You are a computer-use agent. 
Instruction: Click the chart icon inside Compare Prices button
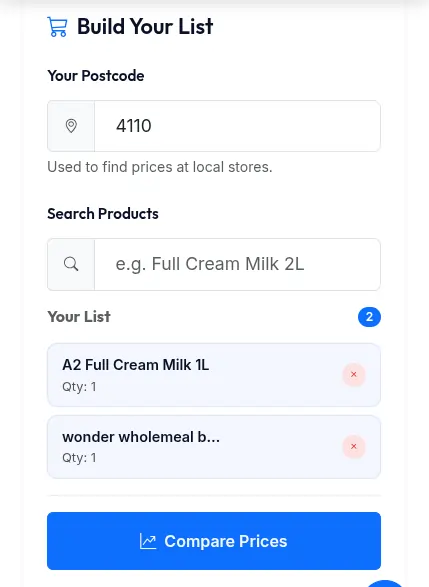[x=148, y=541]
